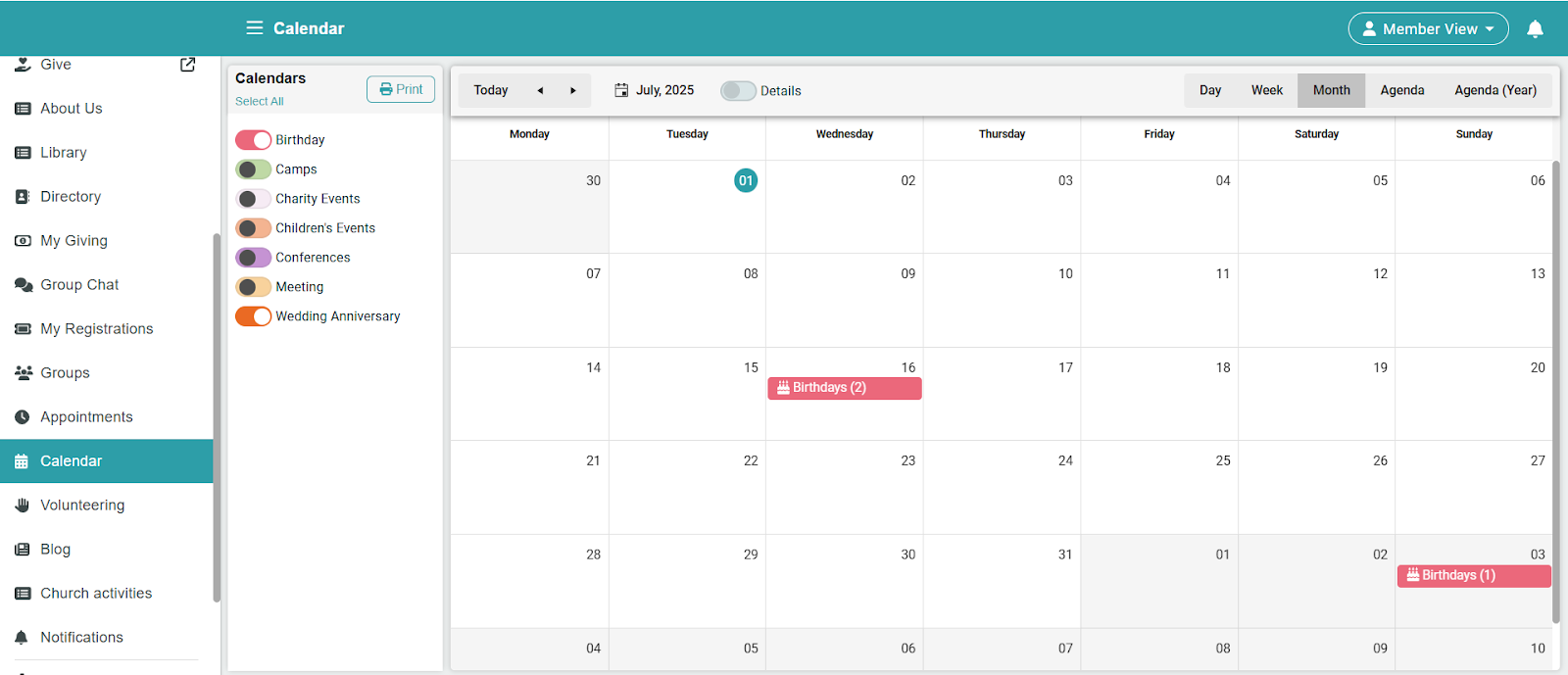Click the Calendars panel heading
The image size is (1568, 675).
tap(270, 78)
